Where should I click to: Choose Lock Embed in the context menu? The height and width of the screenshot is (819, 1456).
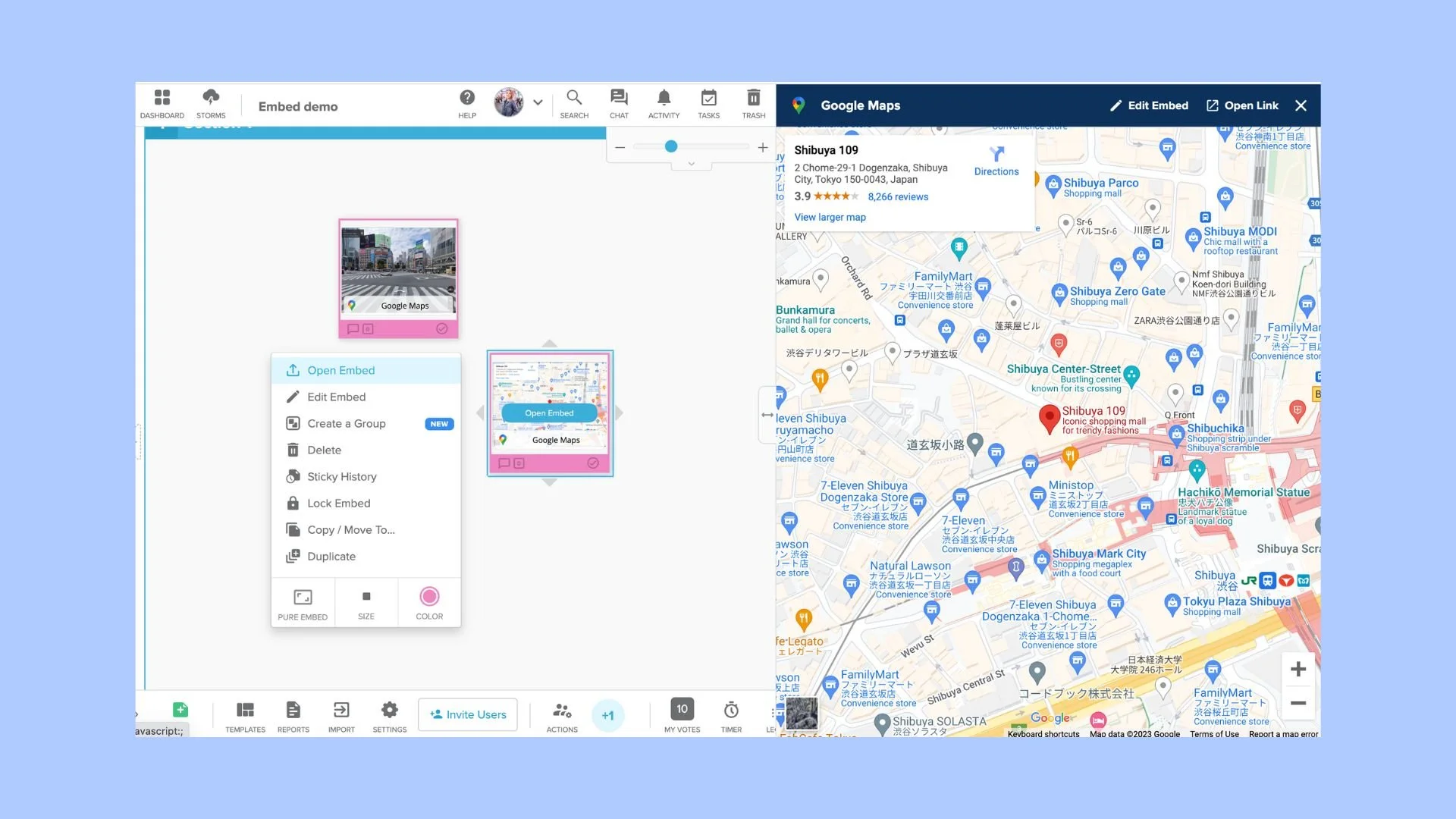pyautogui.click(x=338, y=503)
